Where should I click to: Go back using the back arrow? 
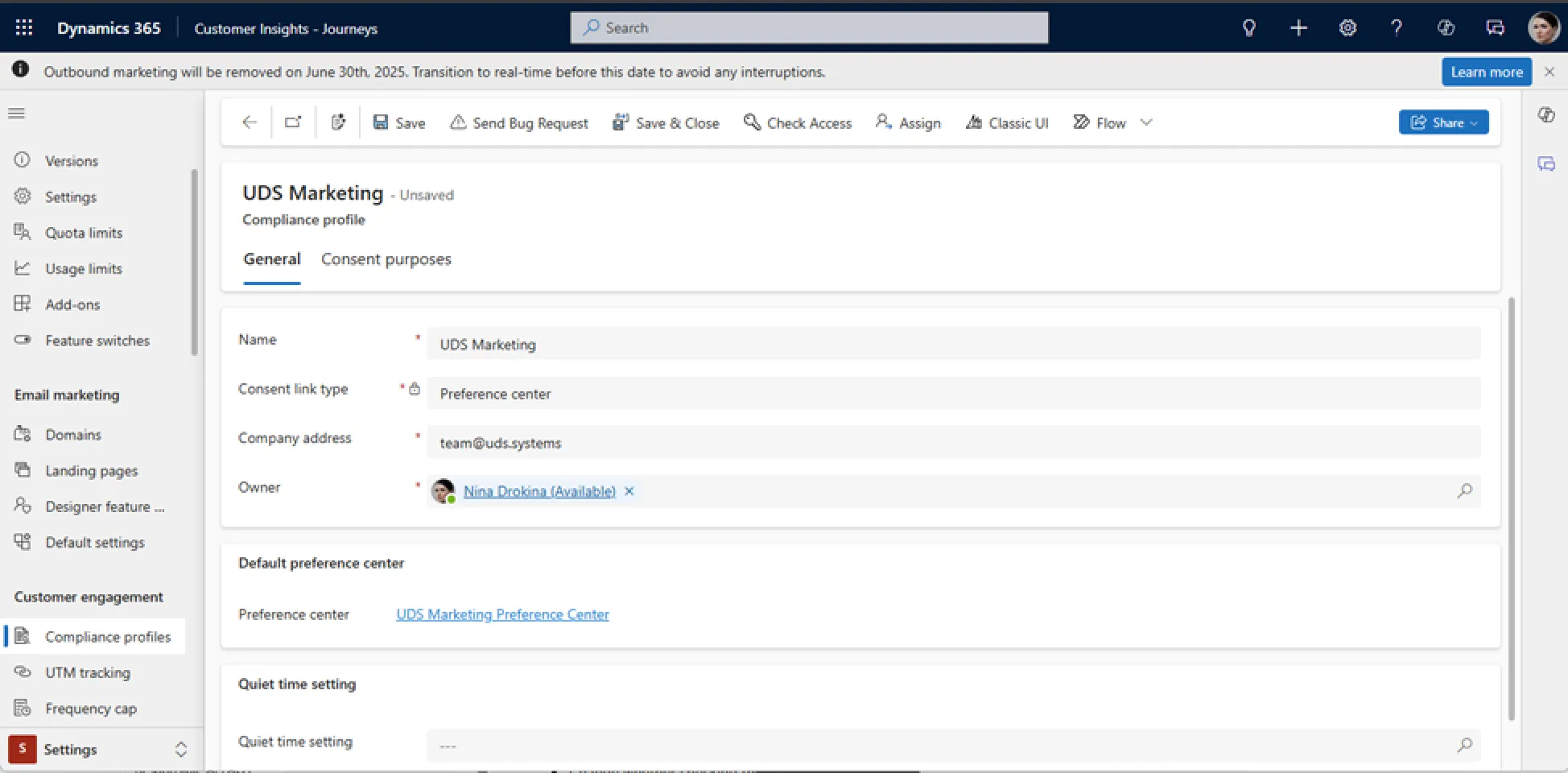pyautogui.click(x=250, y=122)
